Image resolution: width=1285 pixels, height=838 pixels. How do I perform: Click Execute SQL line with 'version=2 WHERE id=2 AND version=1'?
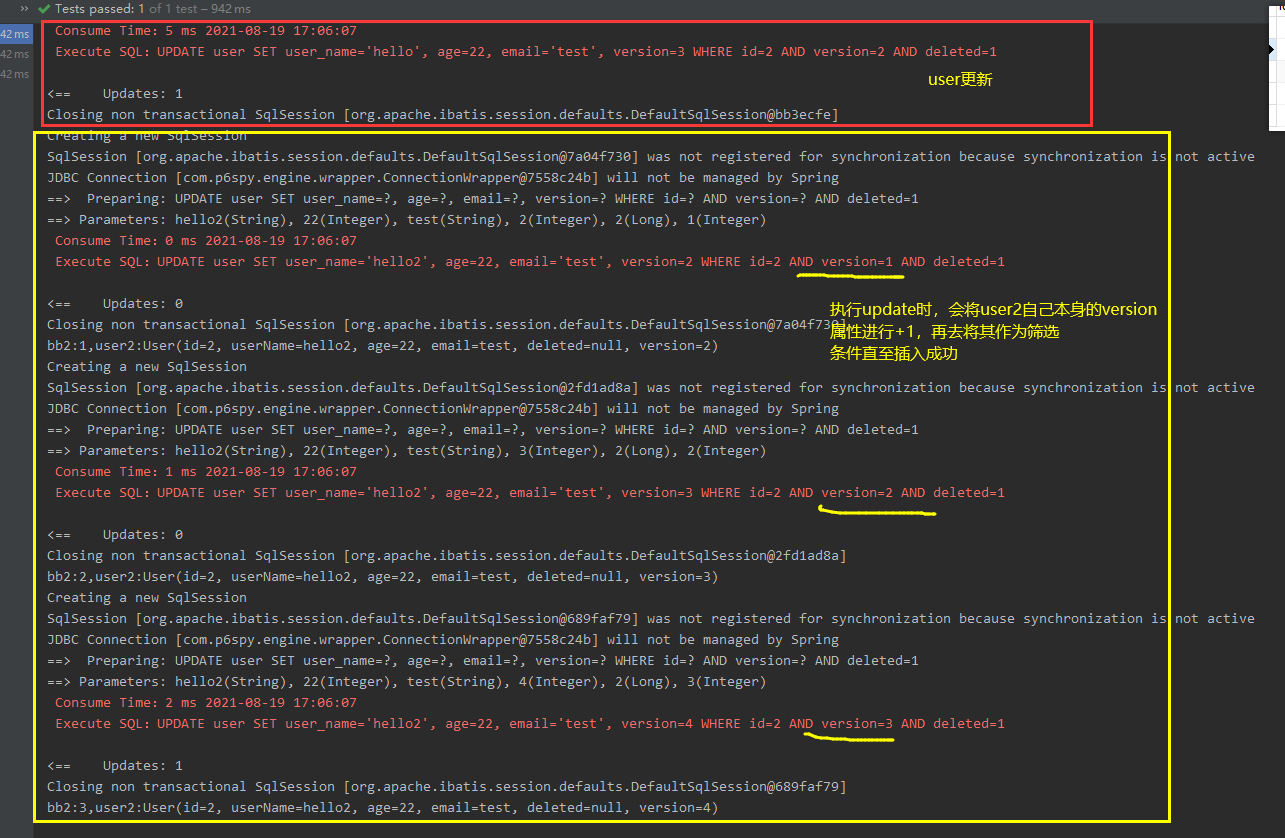click(530, 261)
